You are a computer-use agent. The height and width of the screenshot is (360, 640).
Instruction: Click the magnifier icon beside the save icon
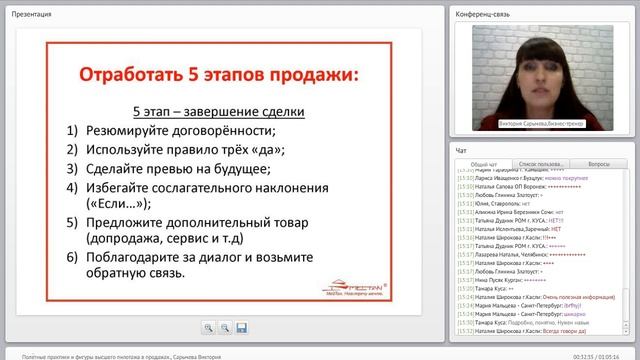point(225,328)
